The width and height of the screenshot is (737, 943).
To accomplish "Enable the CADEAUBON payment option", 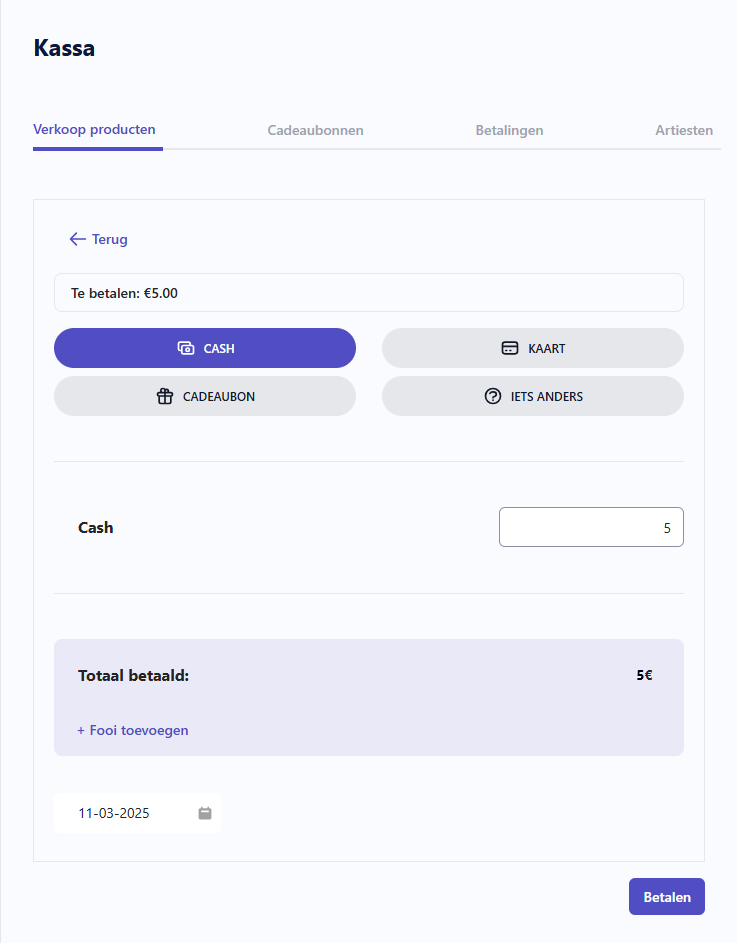I will (205, 396).
